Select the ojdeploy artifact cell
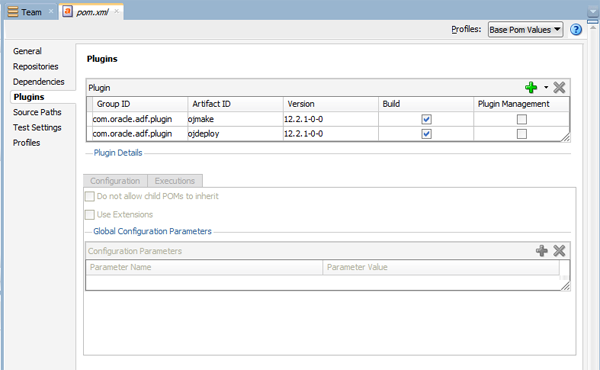 (x=235, y=134)
